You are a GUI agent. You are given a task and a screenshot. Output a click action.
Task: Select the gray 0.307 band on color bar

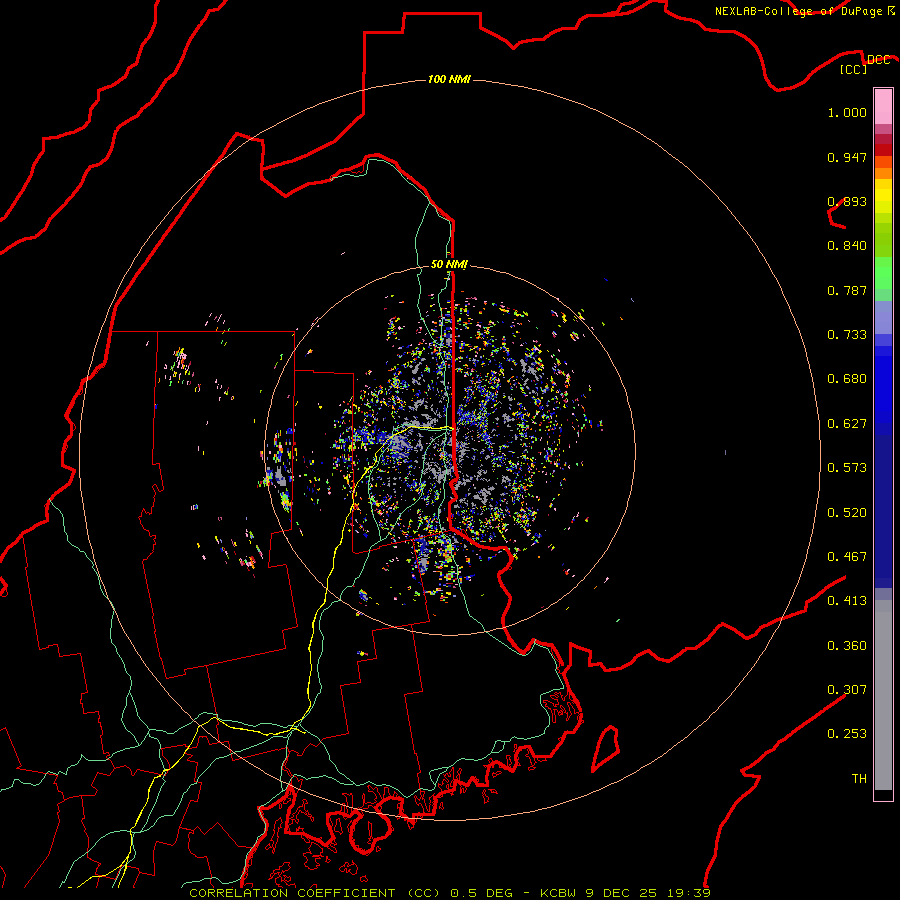[883, 689]
